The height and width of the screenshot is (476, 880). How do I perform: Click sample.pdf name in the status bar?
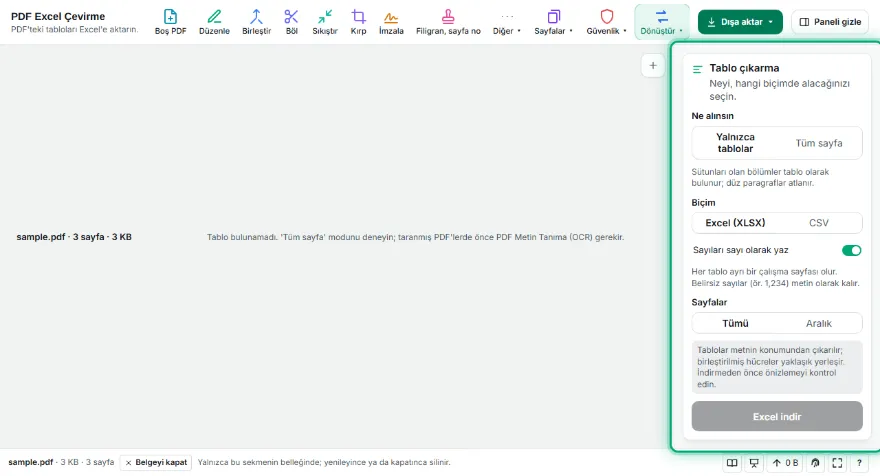click(30, 463)
